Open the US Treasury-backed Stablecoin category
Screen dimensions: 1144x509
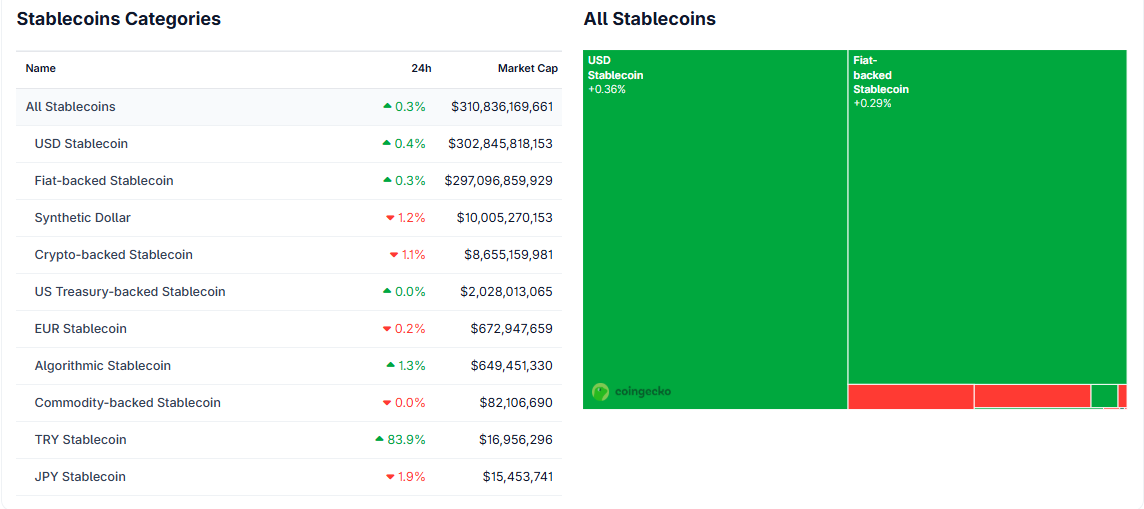pos(130,292)
